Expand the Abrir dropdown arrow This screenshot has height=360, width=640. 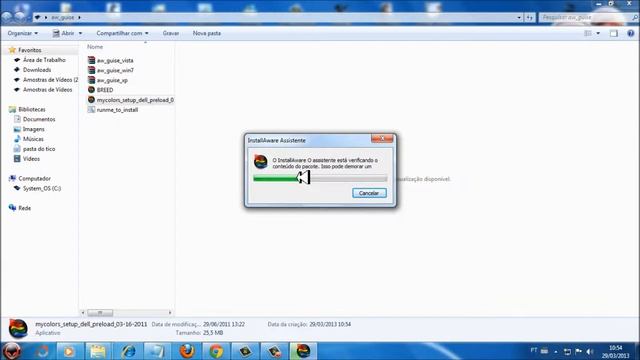[80, 33]
